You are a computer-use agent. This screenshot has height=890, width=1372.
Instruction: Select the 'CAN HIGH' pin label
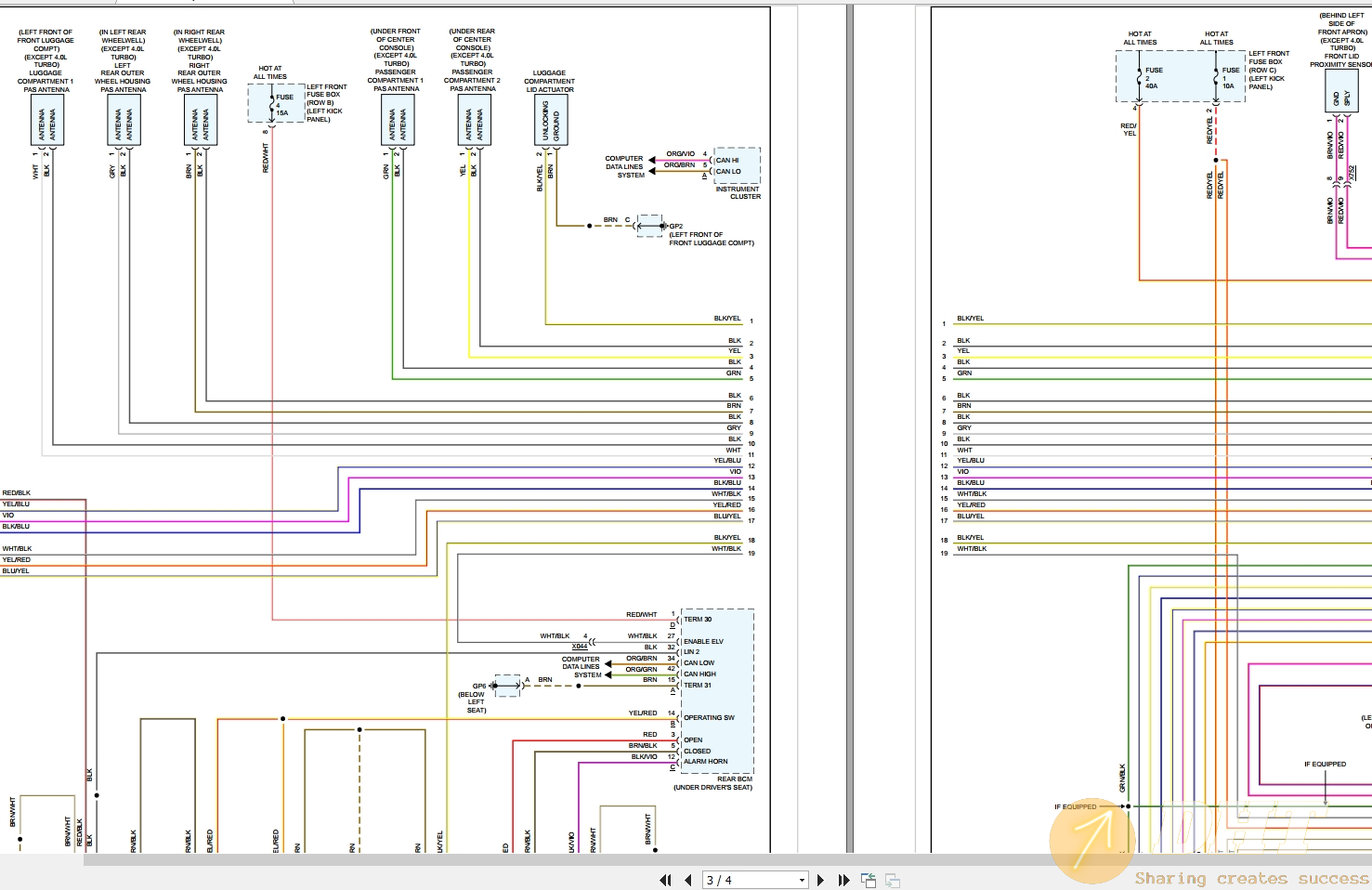(700, 674)
